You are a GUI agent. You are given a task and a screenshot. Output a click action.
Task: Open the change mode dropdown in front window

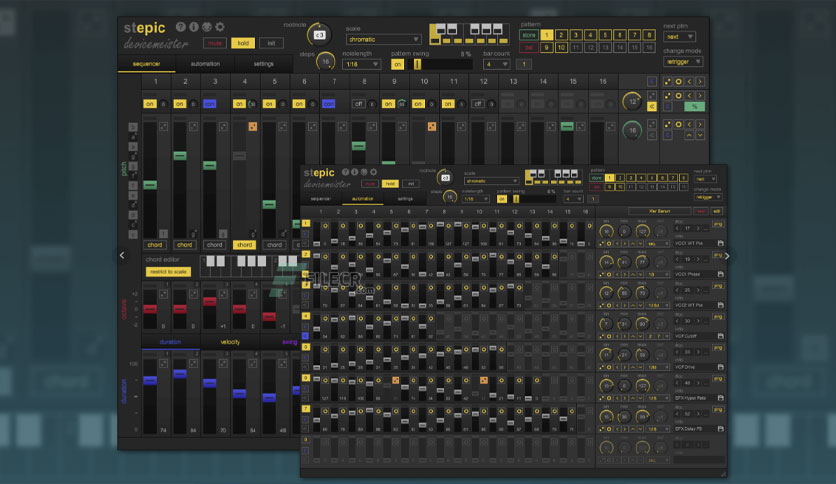pyautogui.click(x=708, y=197)
